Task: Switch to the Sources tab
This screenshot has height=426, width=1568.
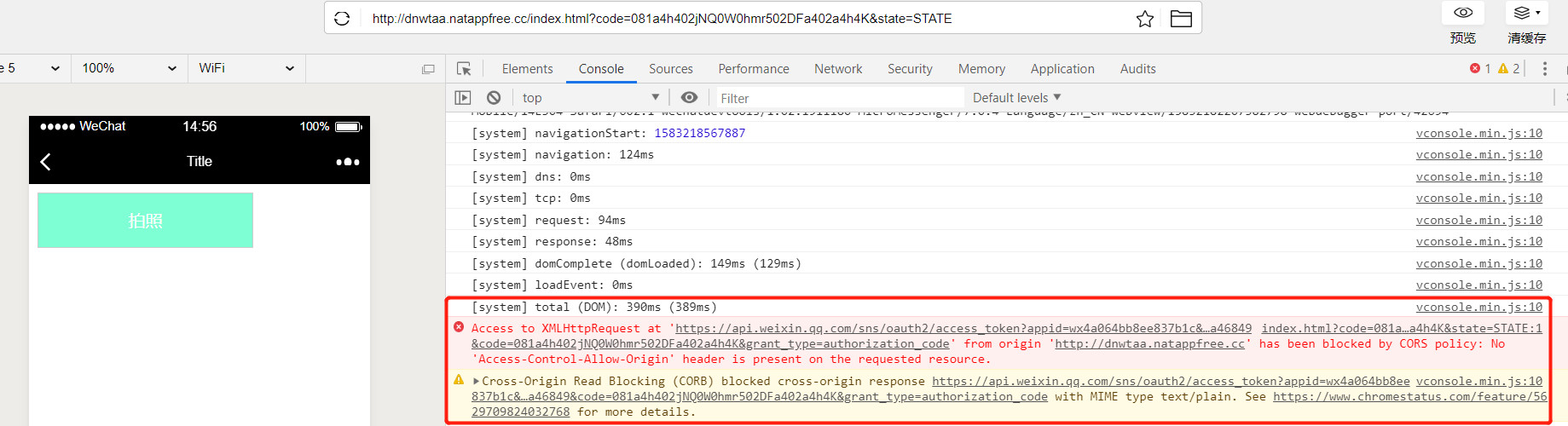Action: click(671, 69)
